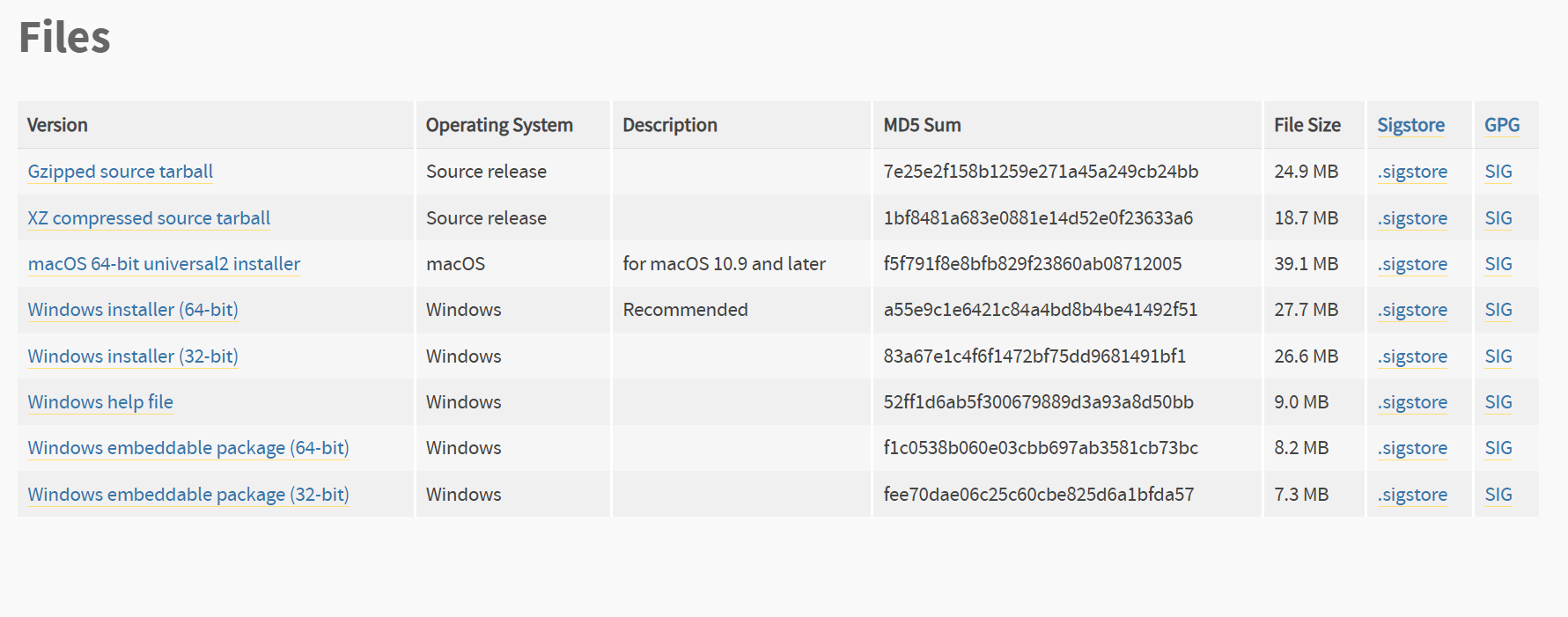This screenshot has height=617, width=1568.
Task: Download Windows embeddable package (64-bit)
Action: pos(188,448)
